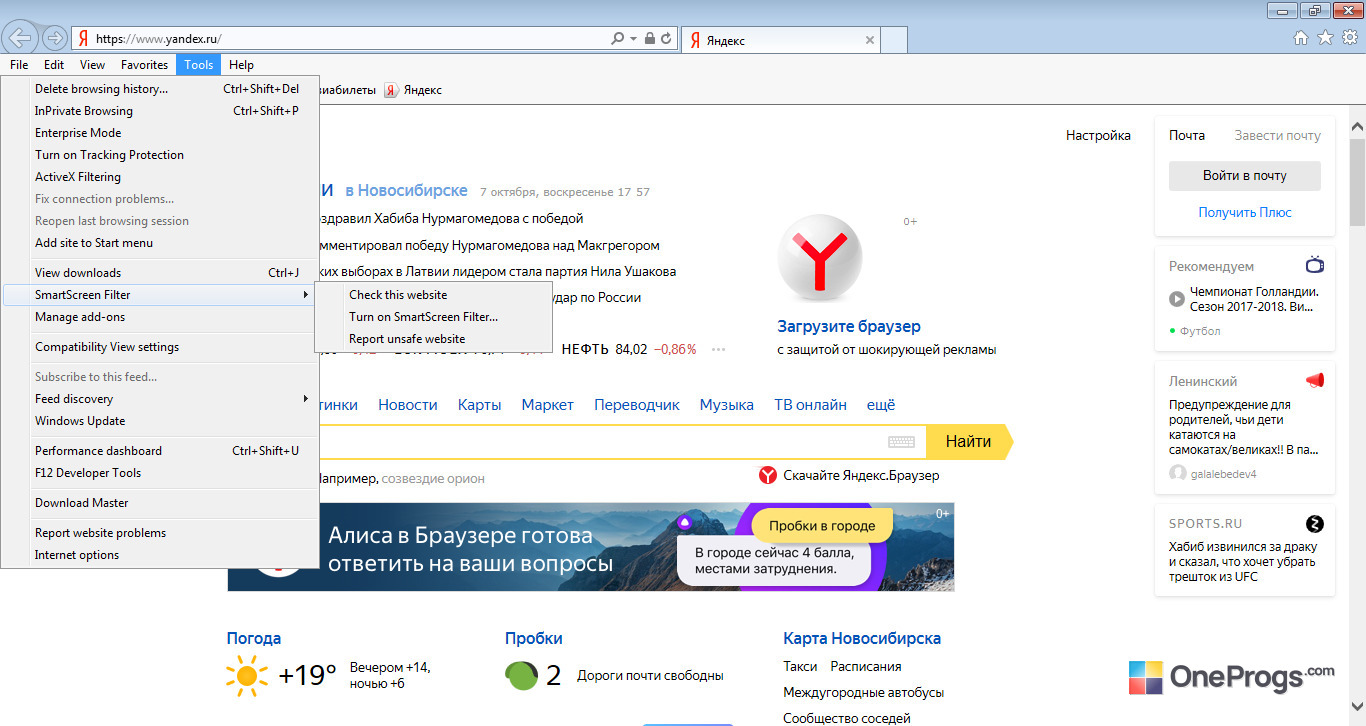Open Favorites via the star icon

click(1325, 38)
